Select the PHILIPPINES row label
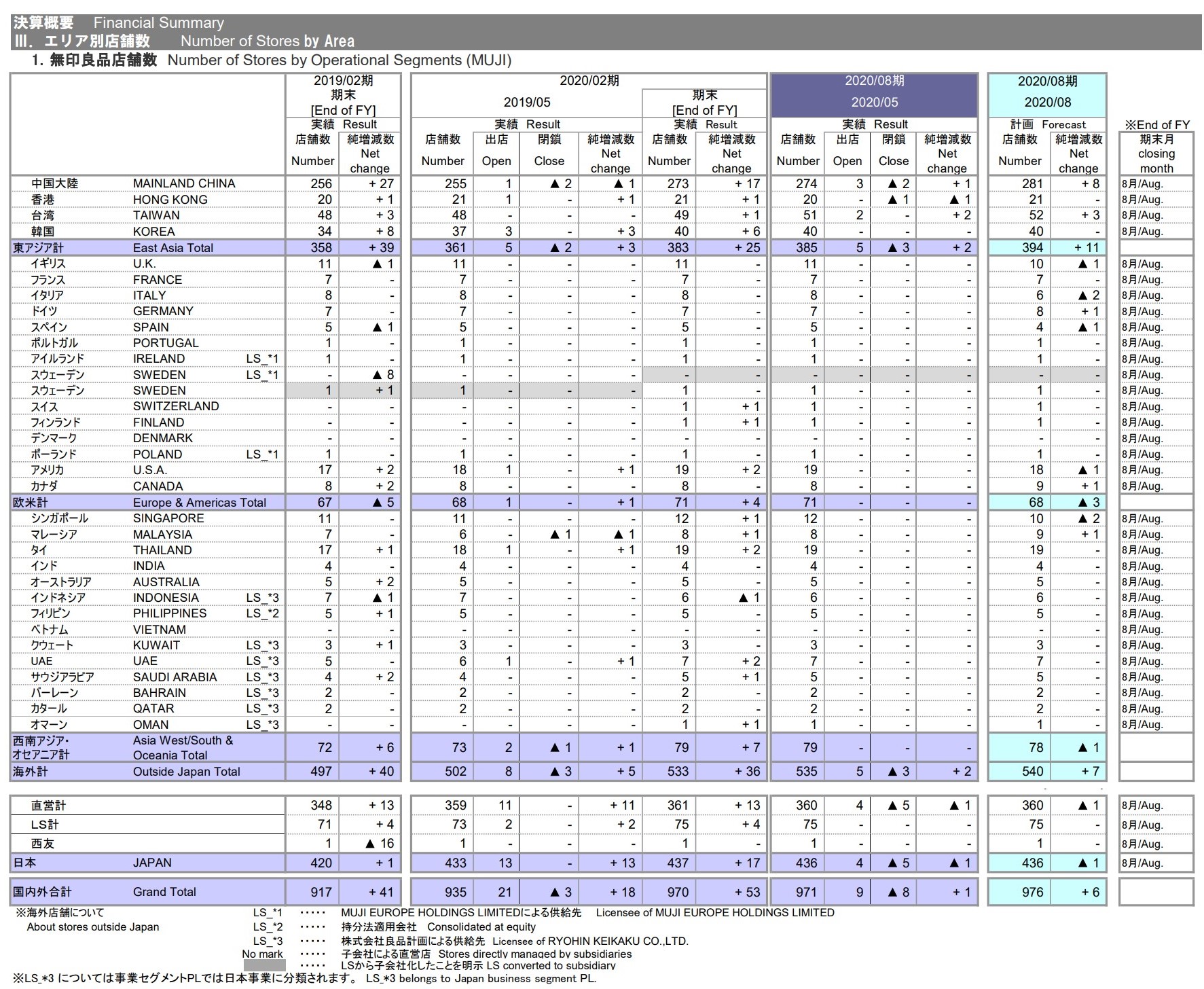The height and width of the screenshot is (989, 1204). click(x=170, y=613)
